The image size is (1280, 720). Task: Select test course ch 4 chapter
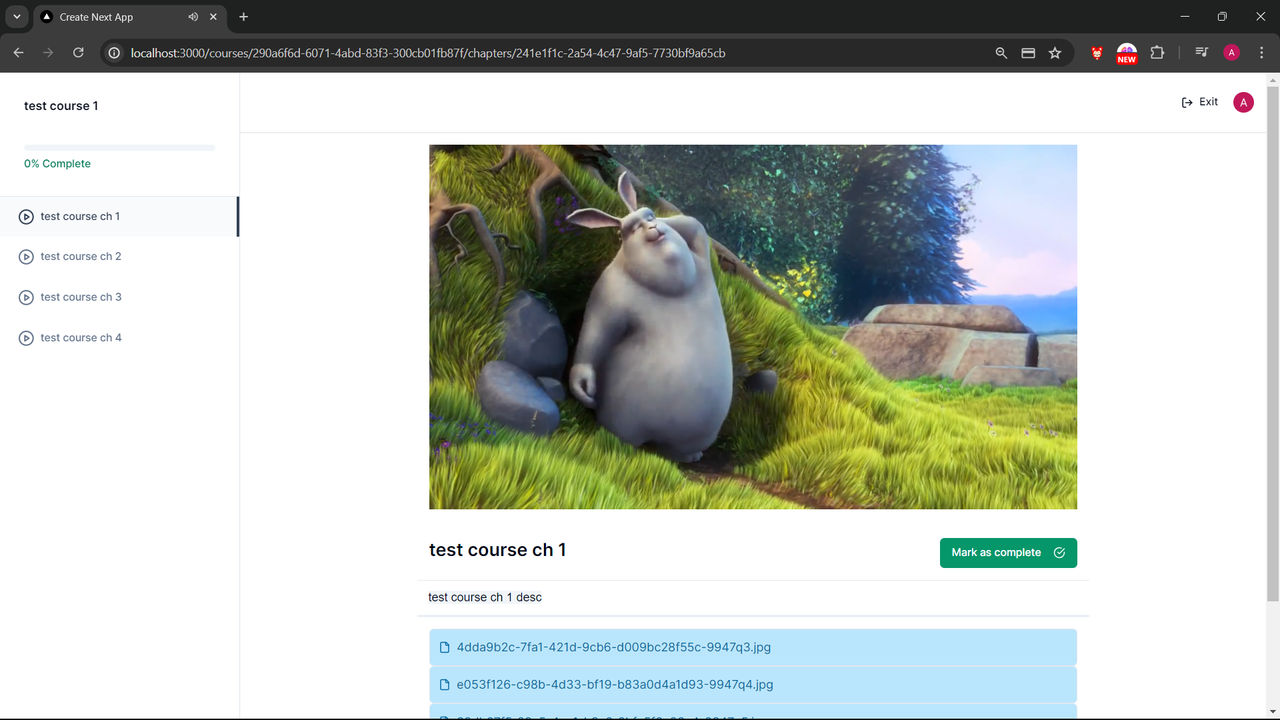[119, 338]
